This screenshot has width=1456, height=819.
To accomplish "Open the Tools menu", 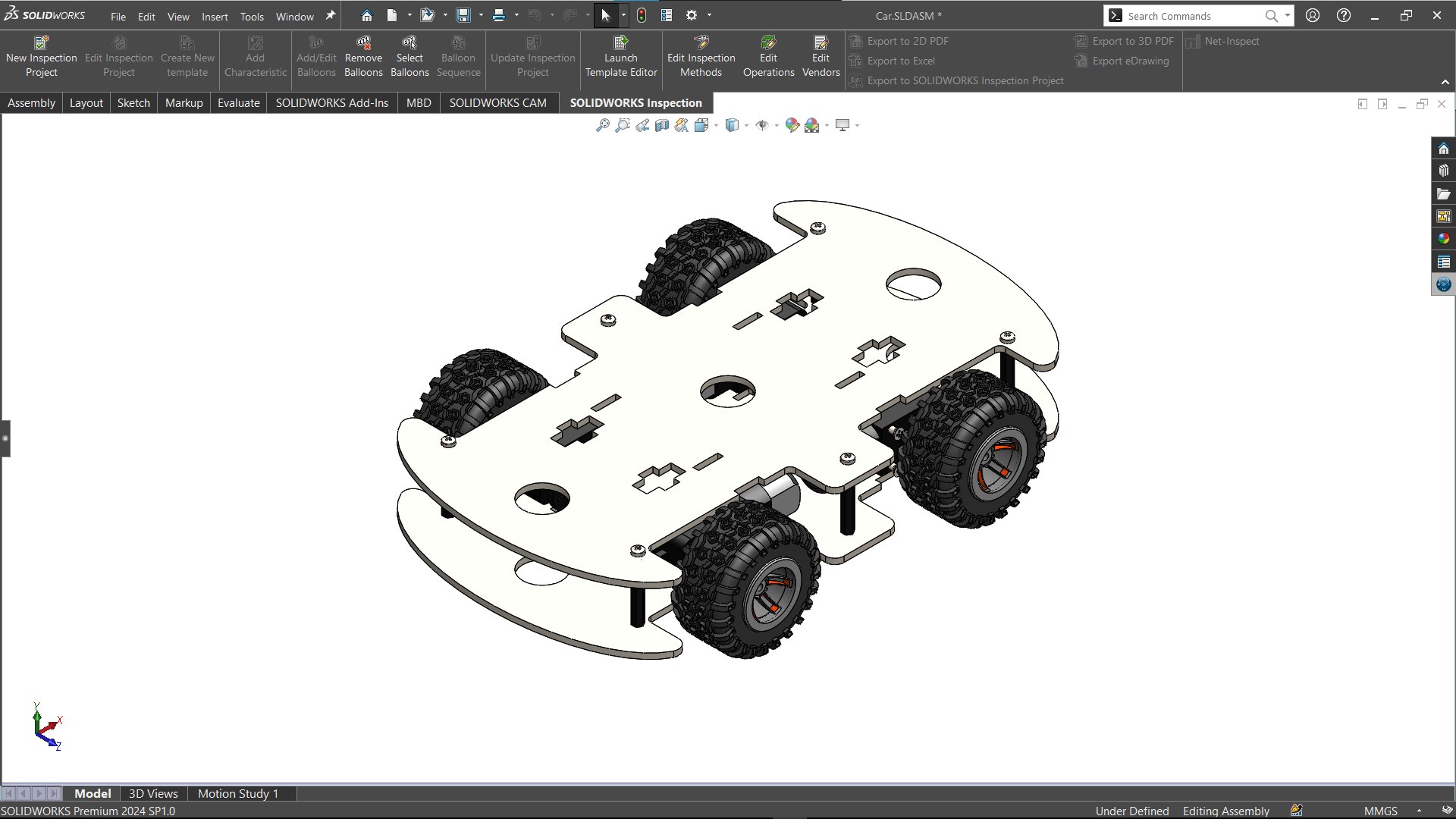I will (x=252, y=16).
